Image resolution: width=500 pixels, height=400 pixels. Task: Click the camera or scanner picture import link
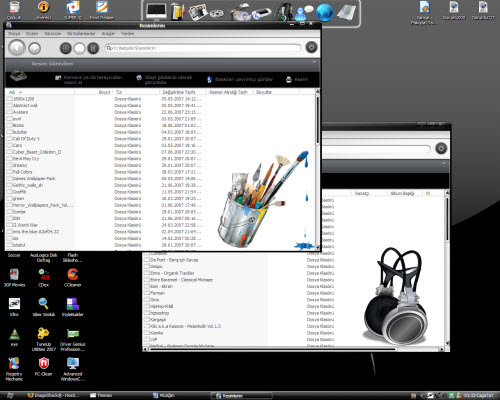point(89,79)
